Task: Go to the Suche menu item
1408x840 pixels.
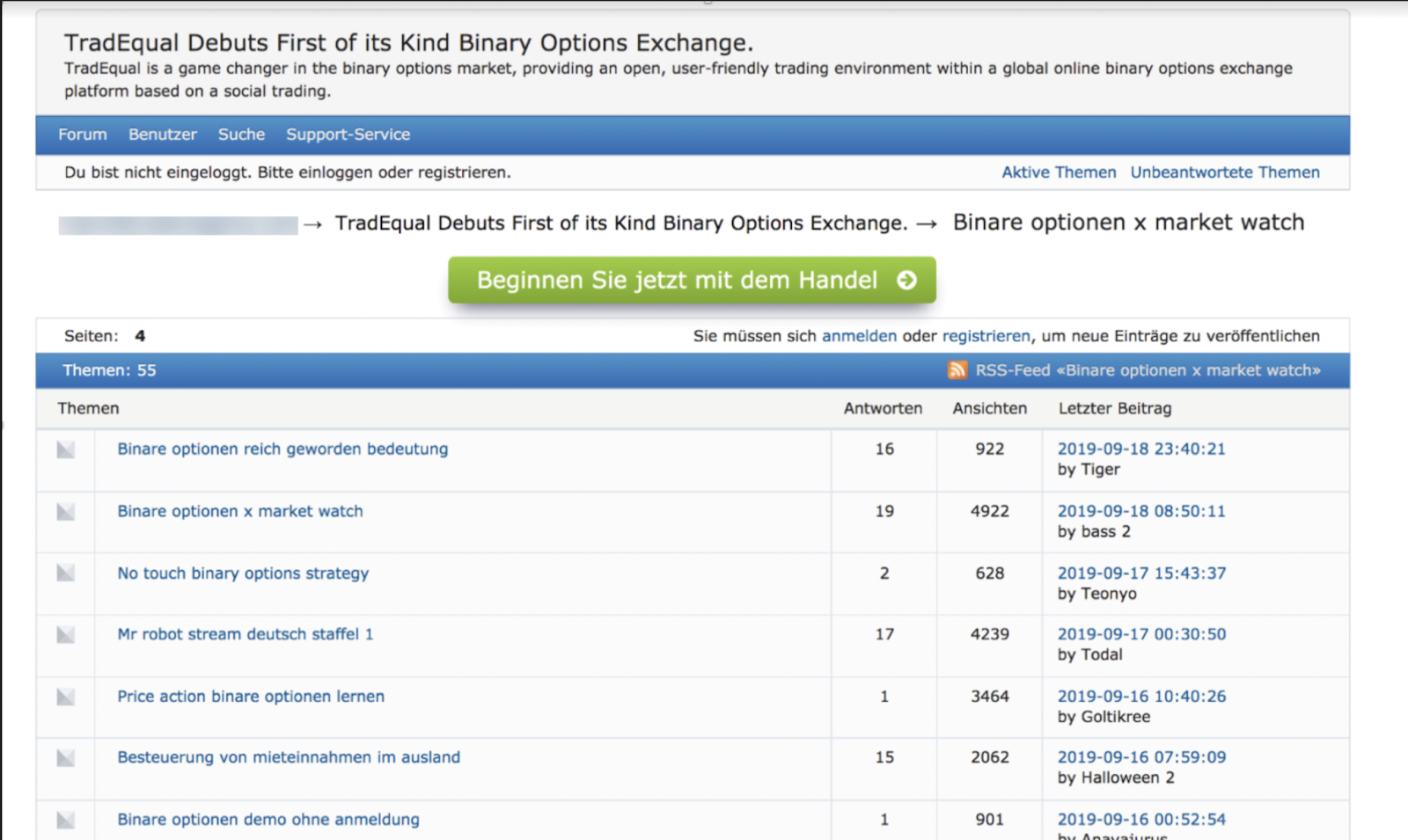Action: 241,135
